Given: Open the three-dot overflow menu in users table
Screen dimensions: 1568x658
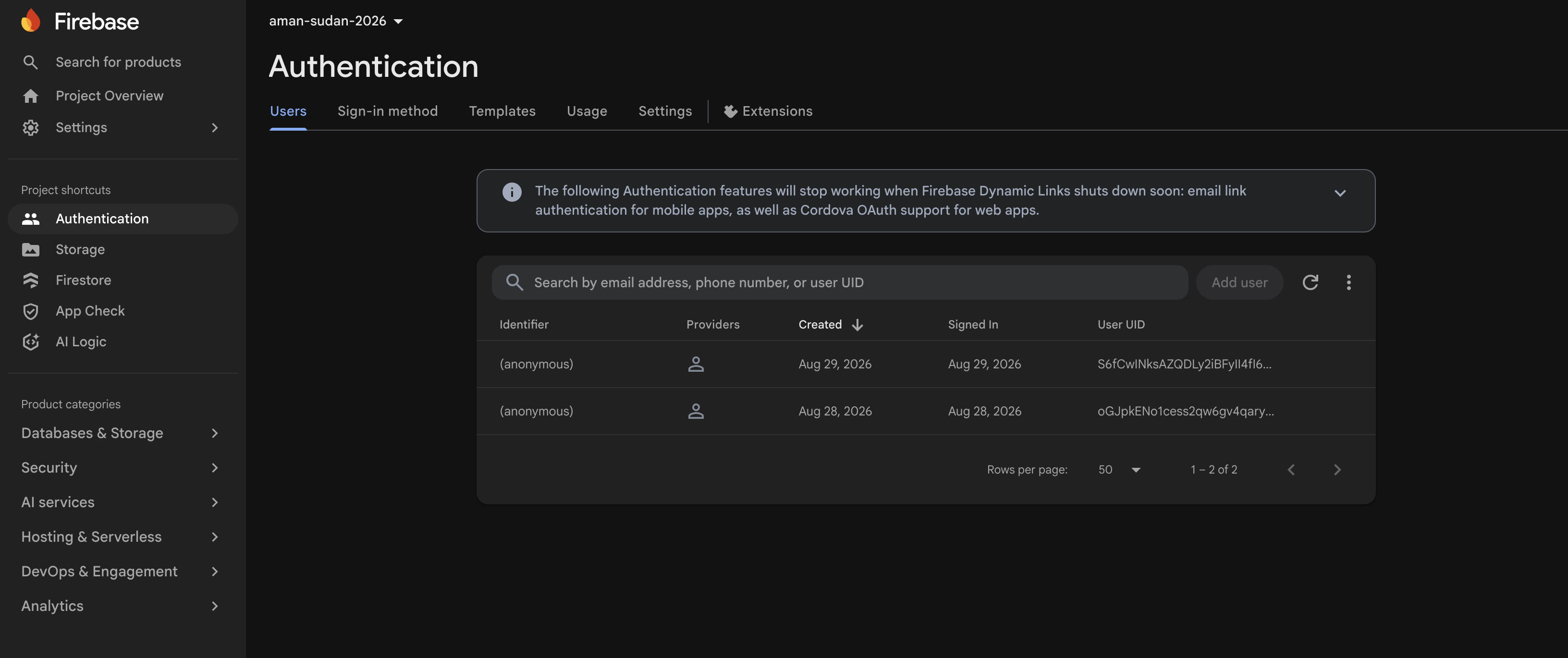Looking at the screenshot, I should coord(1348,282).
